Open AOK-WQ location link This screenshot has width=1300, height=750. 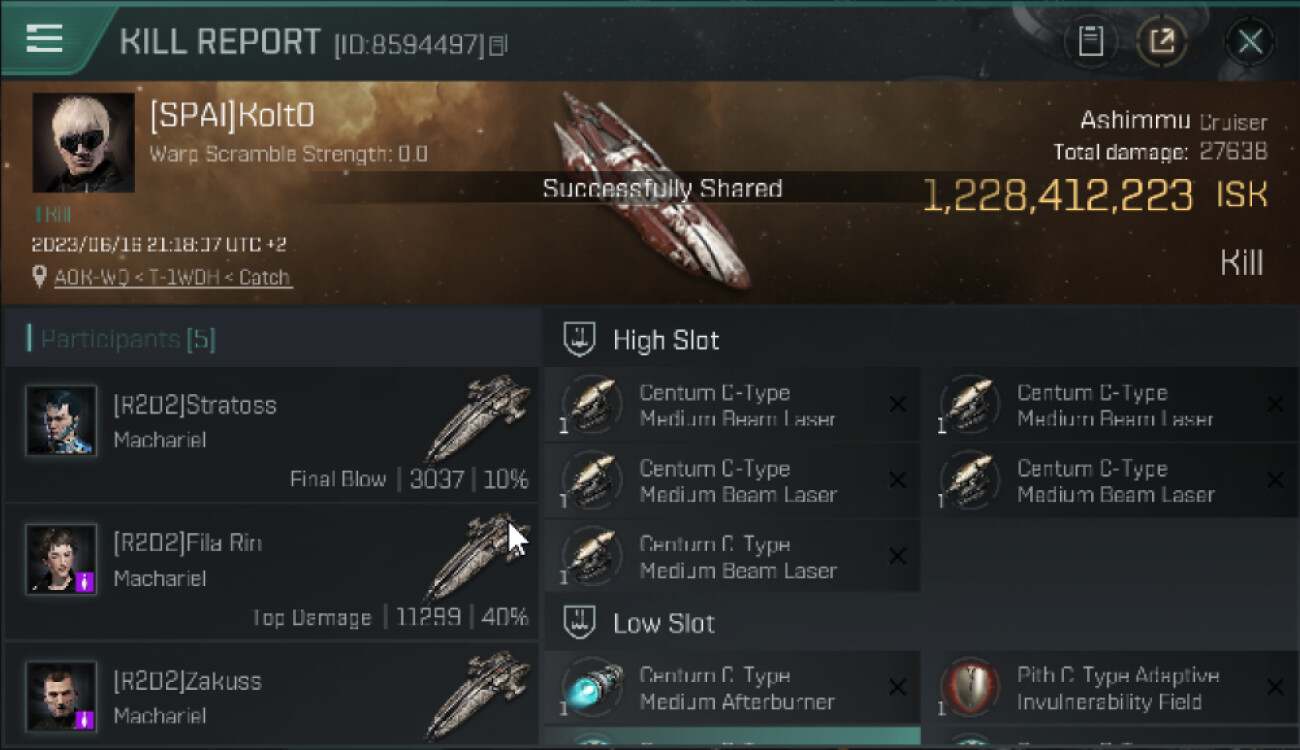tap(173, 277)
